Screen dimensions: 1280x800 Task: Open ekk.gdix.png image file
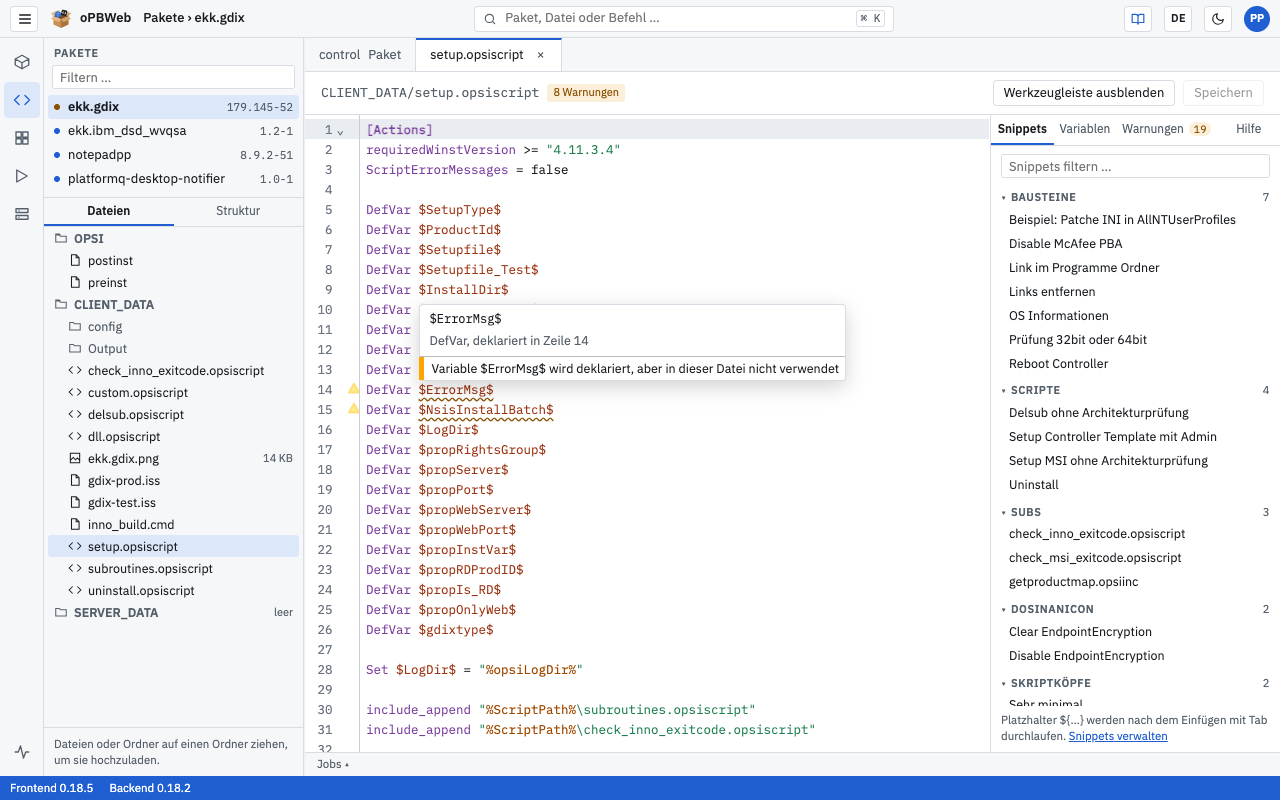(x=174, y=458)
